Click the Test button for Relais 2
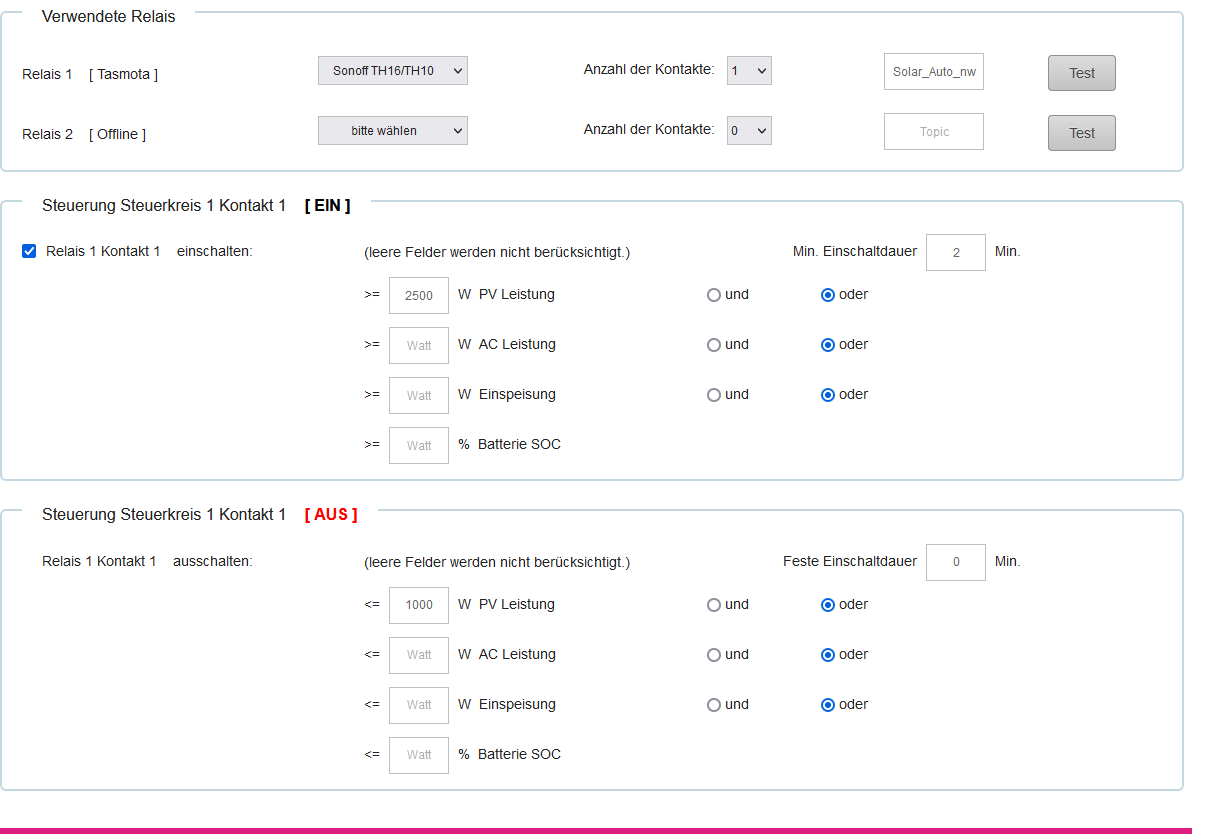This screenshot has width=1219, height=834. coord(1081,133)
